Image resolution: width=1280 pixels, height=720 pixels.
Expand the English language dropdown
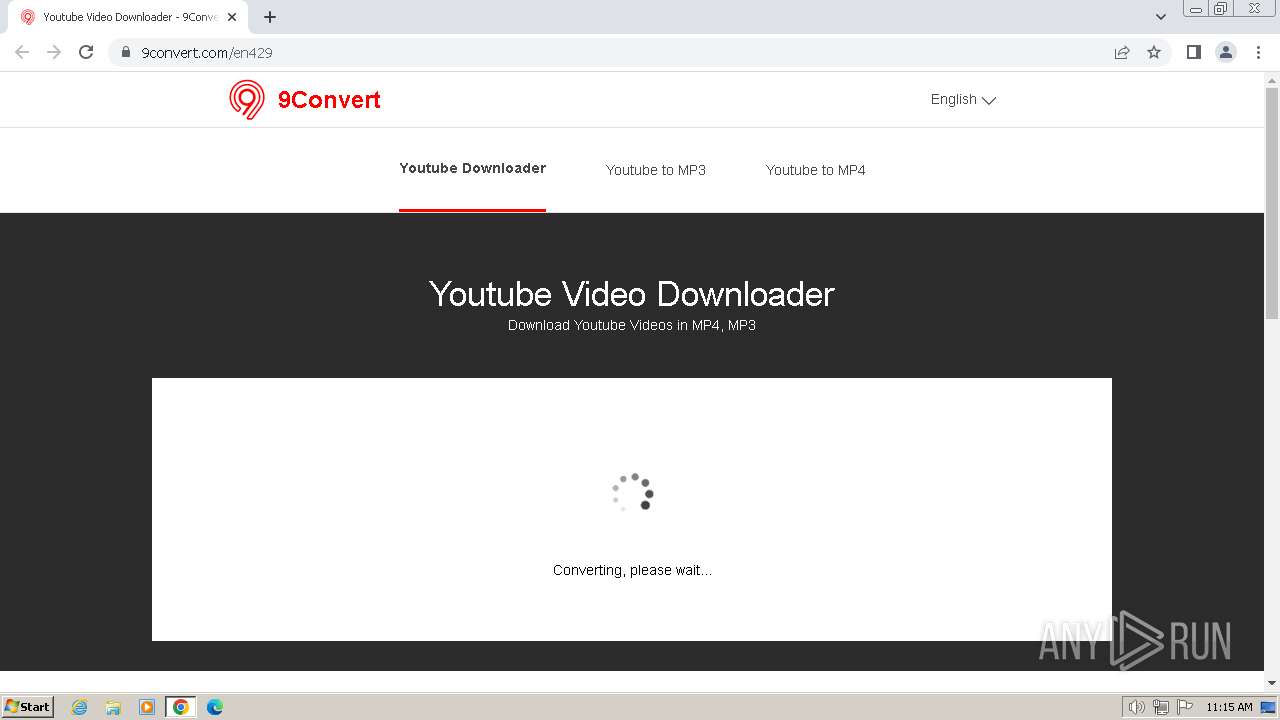coord(963,99)
